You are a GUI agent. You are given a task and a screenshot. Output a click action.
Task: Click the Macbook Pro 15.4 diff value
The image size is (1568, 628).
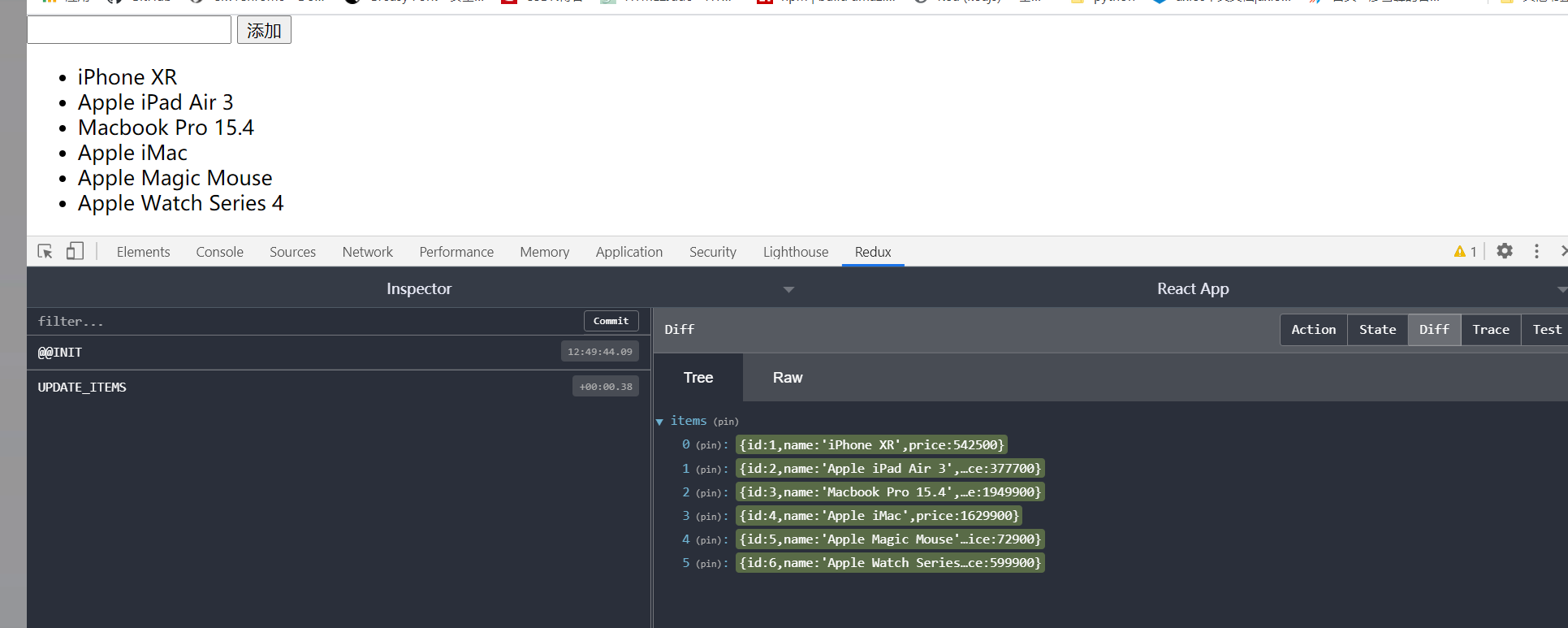pyautogui.click(x=890, y=492)
